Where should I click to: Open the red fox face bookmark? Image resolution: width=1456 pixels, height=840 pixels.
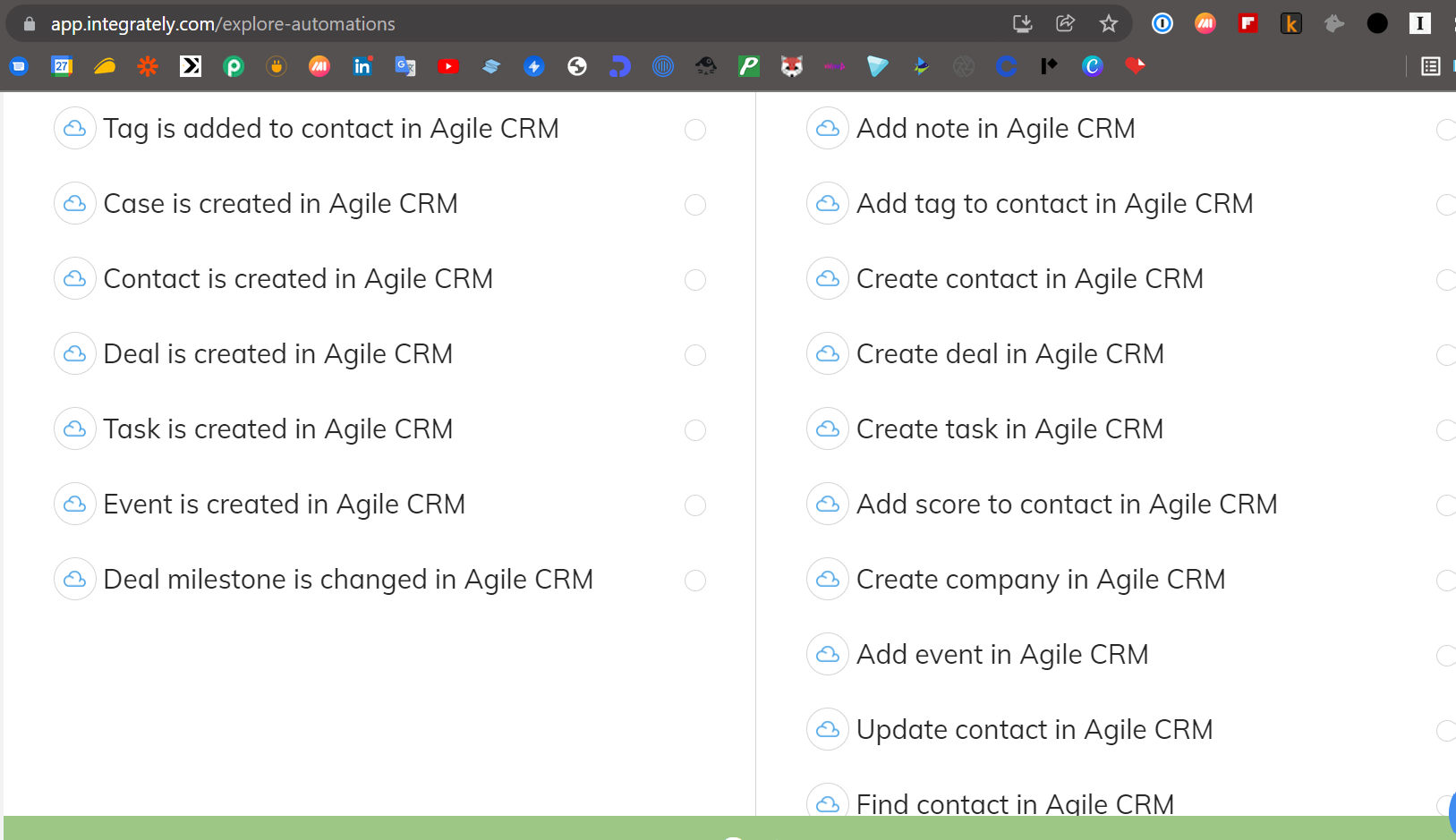click(x=792, y=66)
